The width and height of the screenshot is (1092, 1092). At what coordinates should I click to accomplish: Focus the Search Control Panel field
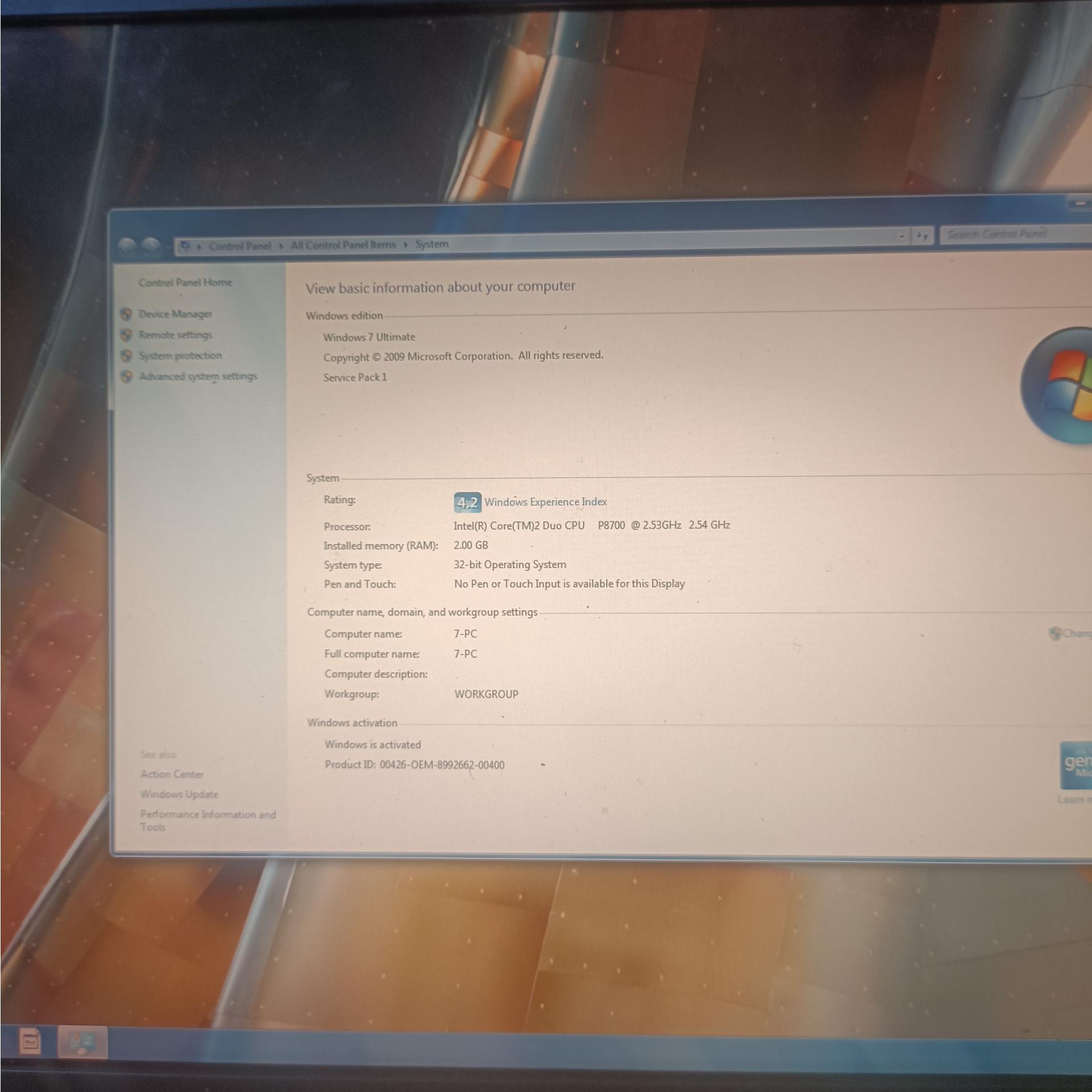coord(1016,234)
